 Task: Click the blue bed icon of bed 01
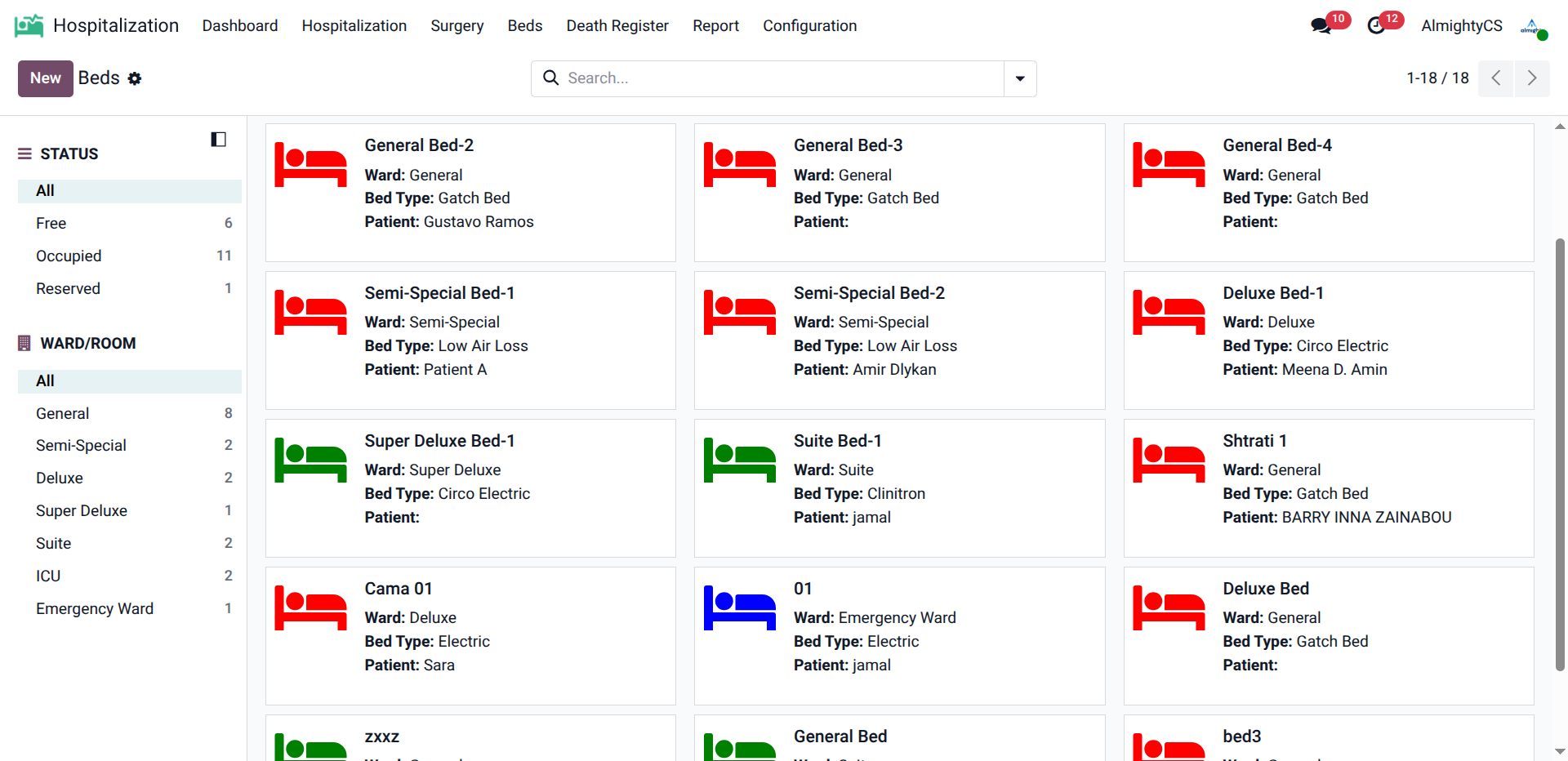(739, 608)
